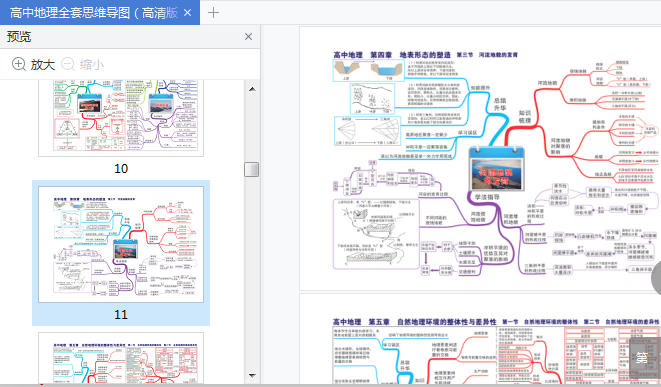Click the gray circular button at right edge
The image size is (661, 387).
tap(656, 277)
